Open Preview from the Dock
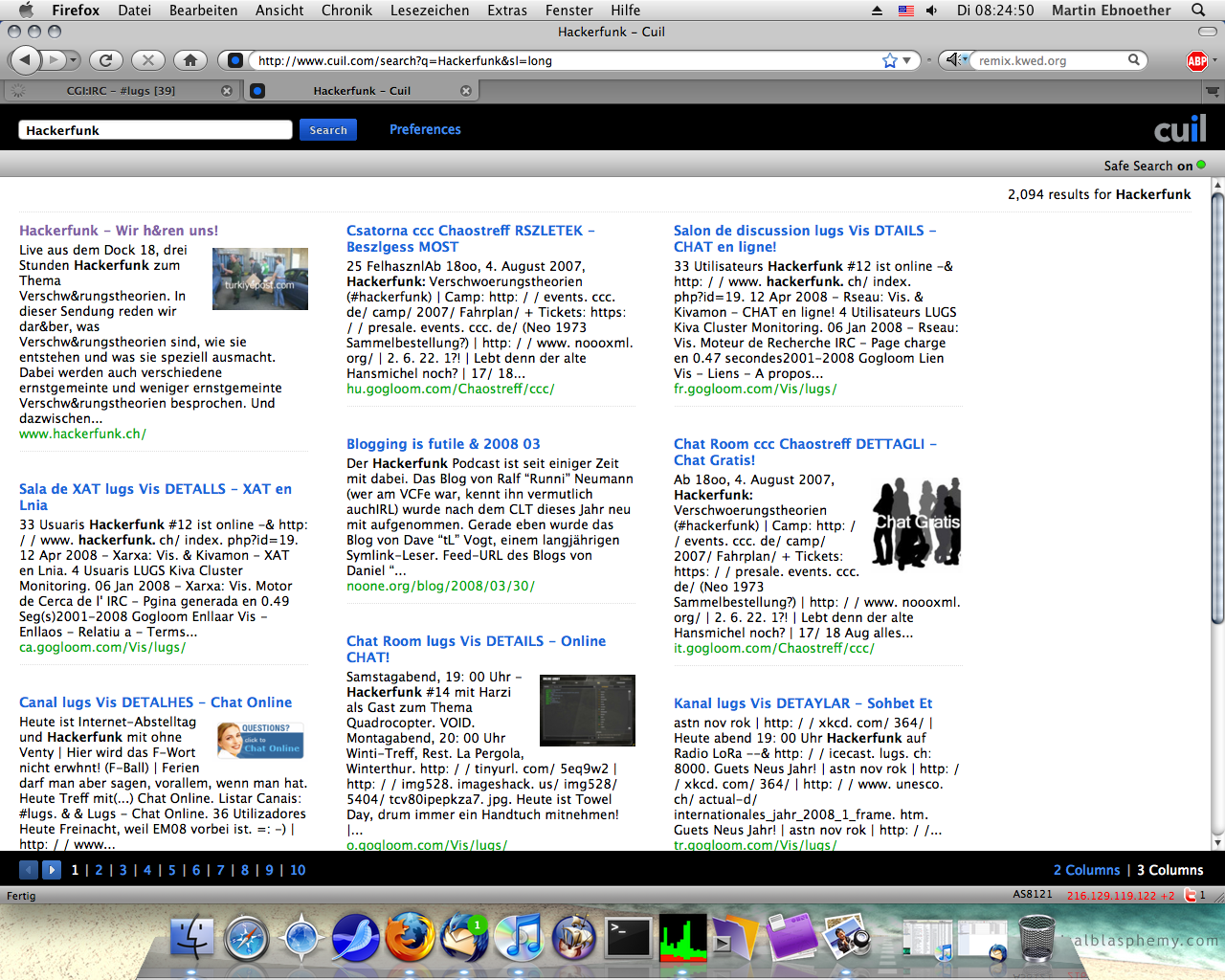The image size is (1225, 980). (x=846, y=937)
